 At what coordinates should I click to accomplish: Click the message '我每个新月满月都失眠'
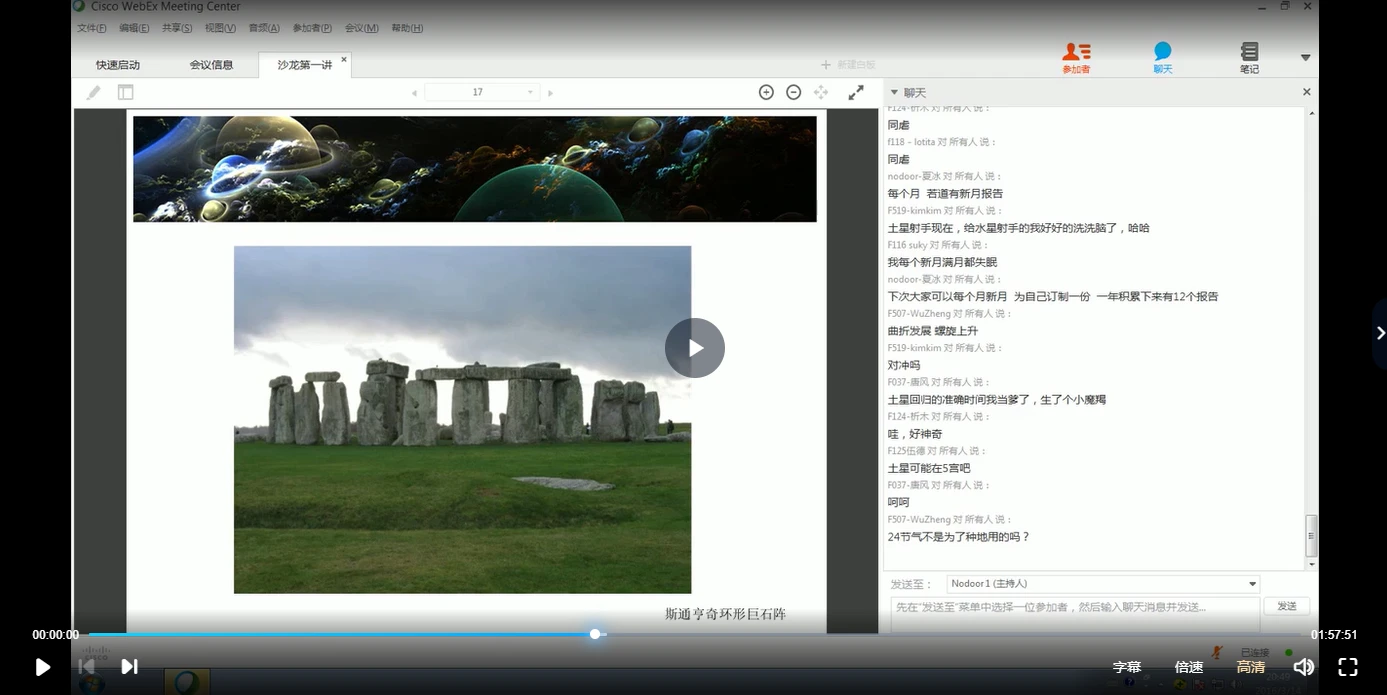coord(942,262)
